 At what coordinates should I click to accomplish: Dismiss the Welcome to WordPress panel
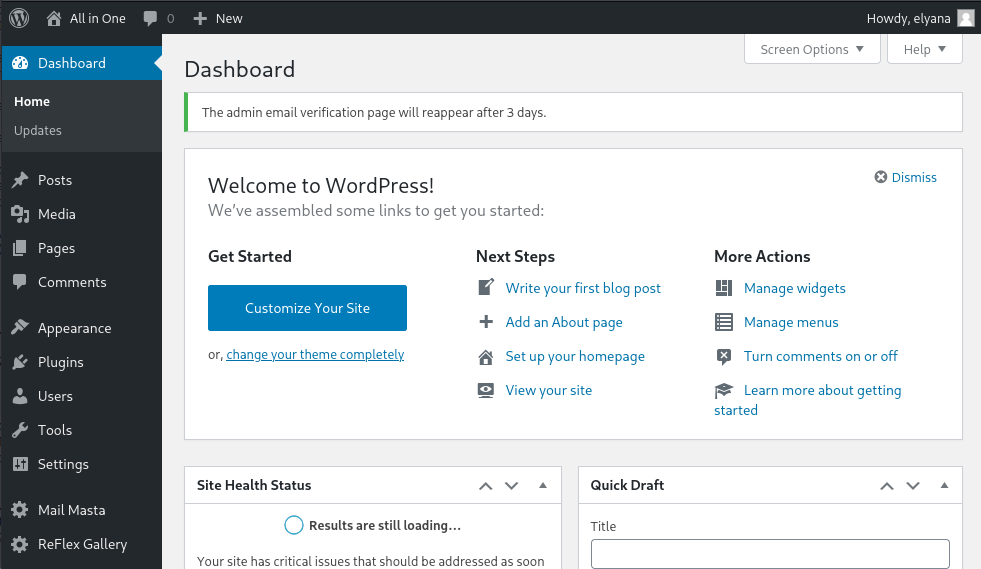[x=906, y=177]
